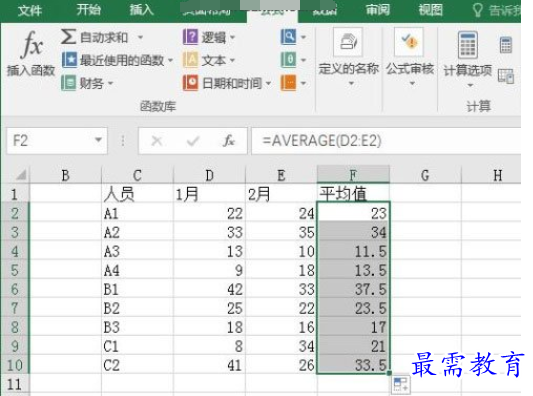This screenshot has height=396, width=533.
Task: Click the cancel X in formula bar
Action: (157, 141)
